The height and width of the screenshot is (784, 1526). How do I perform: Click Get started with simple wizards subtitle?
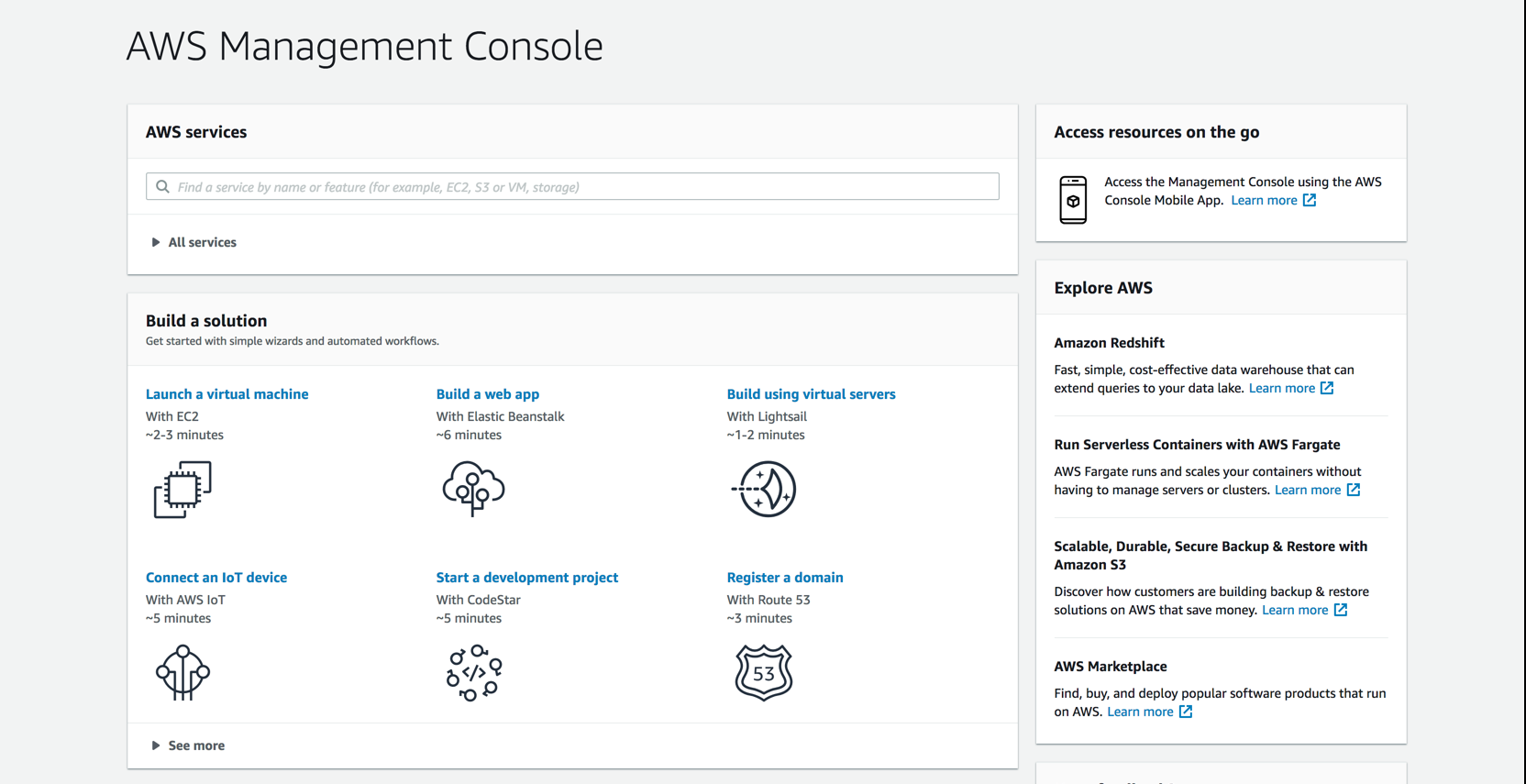pyautogui.click(x=293, y=341)
